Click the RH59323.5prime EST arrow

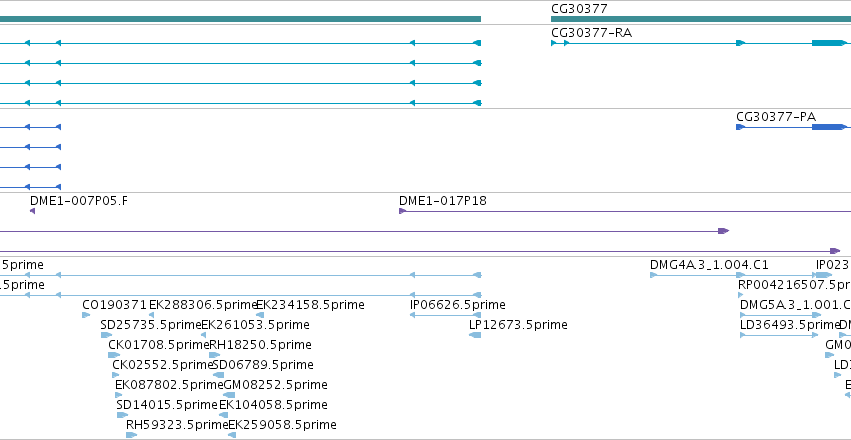pos(131,435)
